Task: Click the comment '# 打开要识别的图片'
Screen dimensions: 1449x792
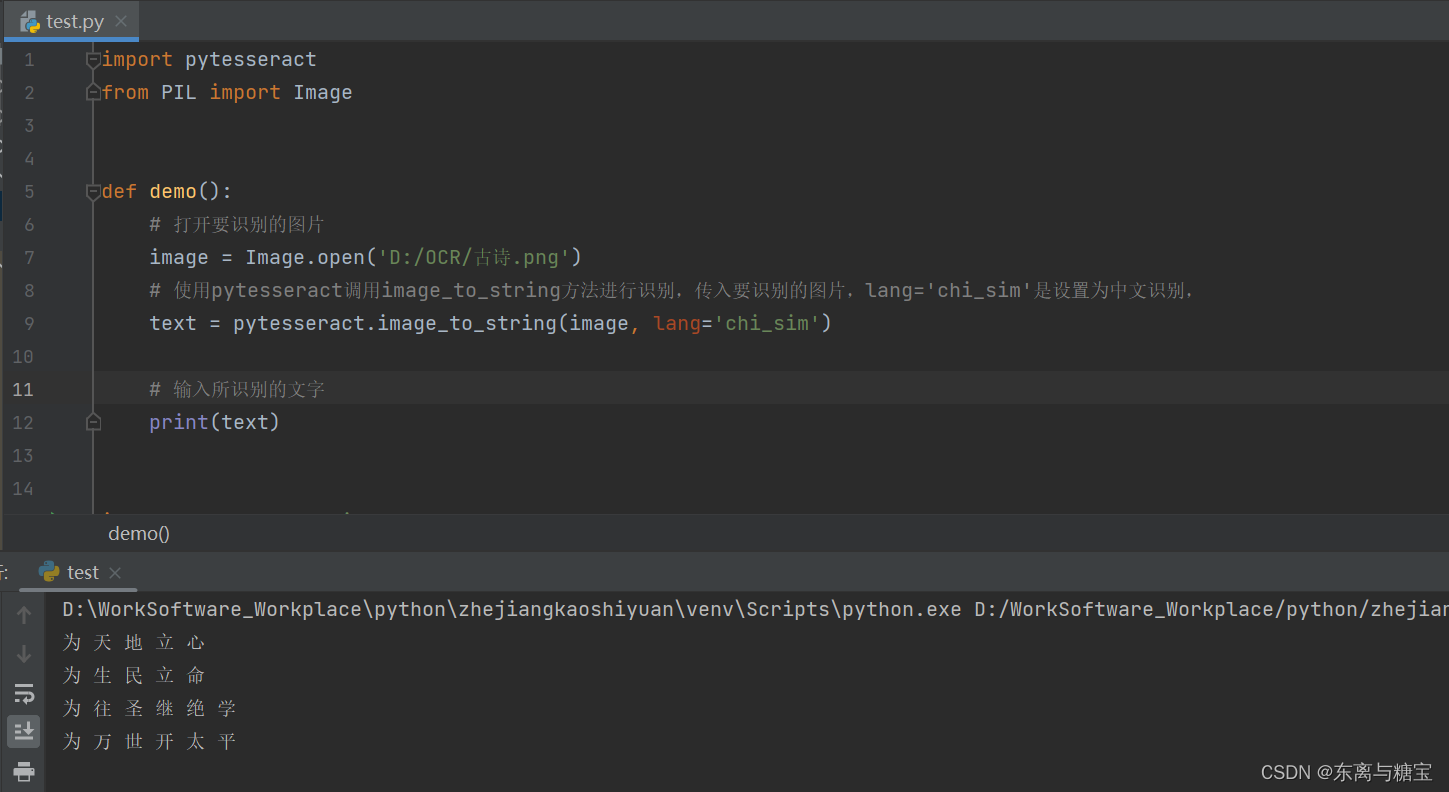Action: tap(237, 225)
